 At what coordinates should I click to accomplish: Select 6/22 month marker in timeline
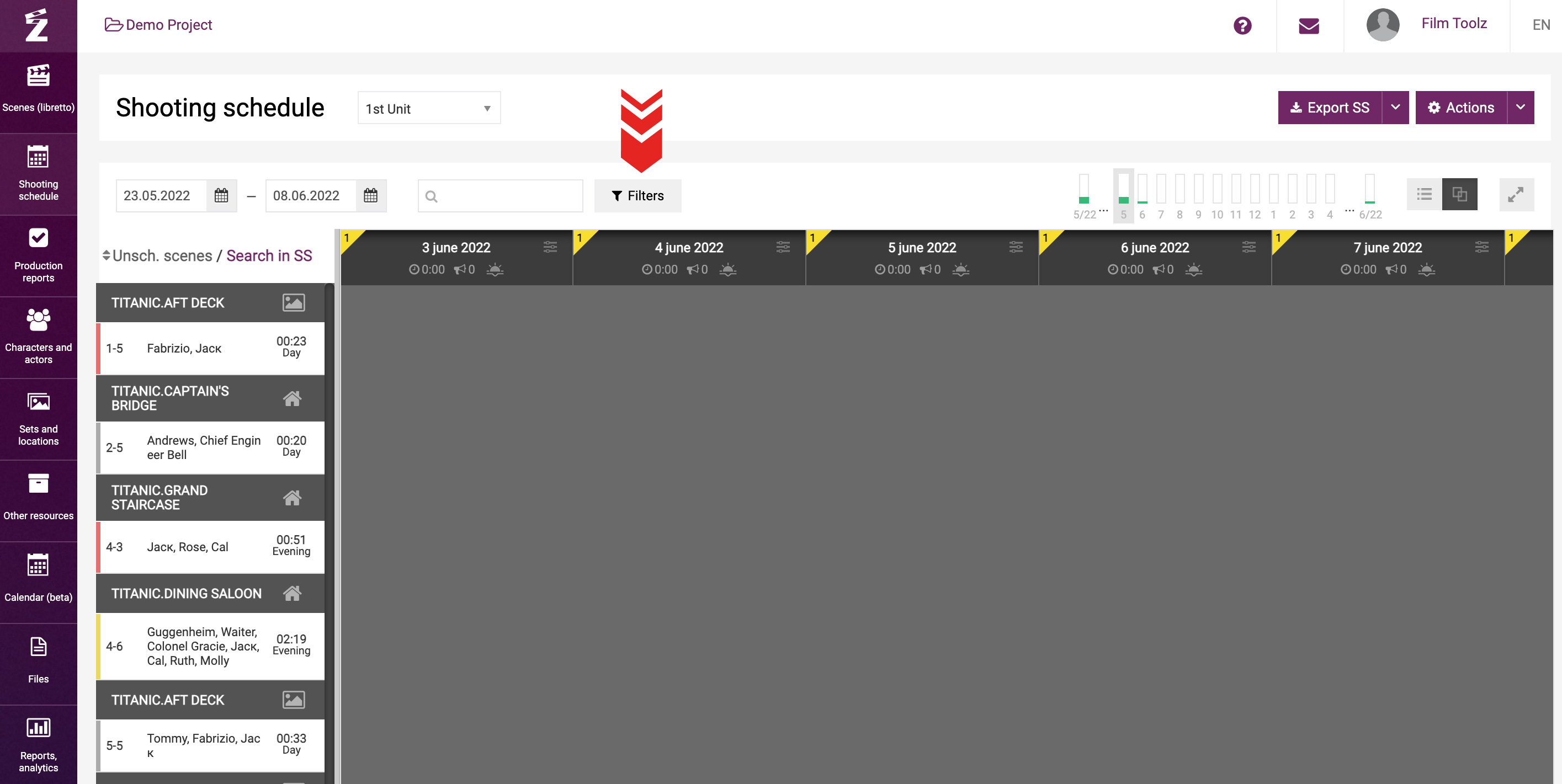click(1370, 196)
